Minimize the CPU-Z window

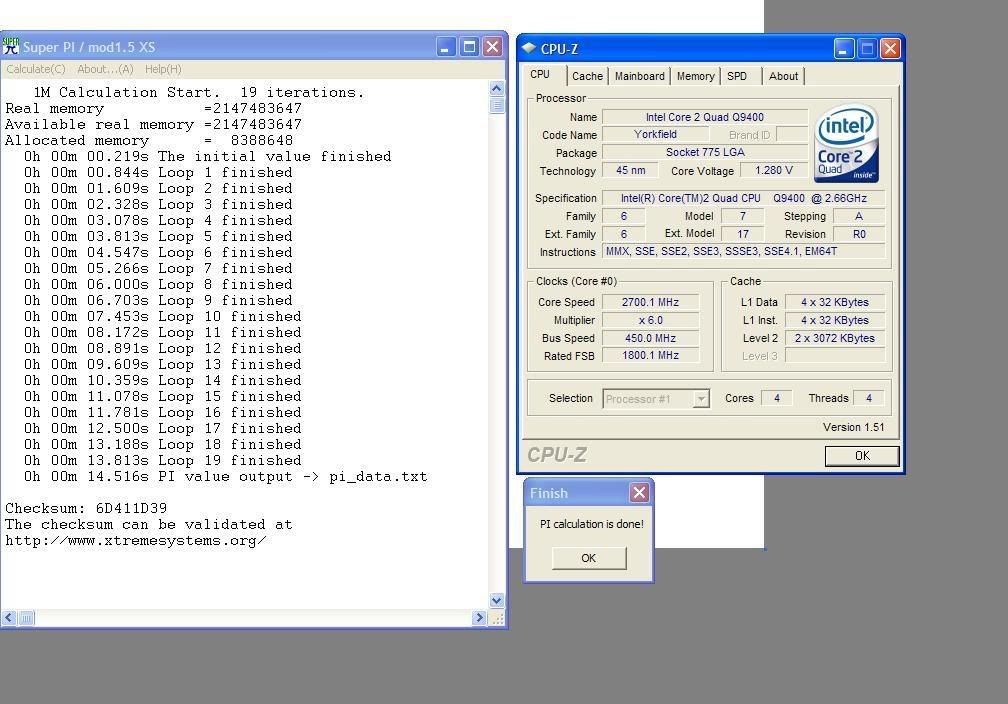844,48
